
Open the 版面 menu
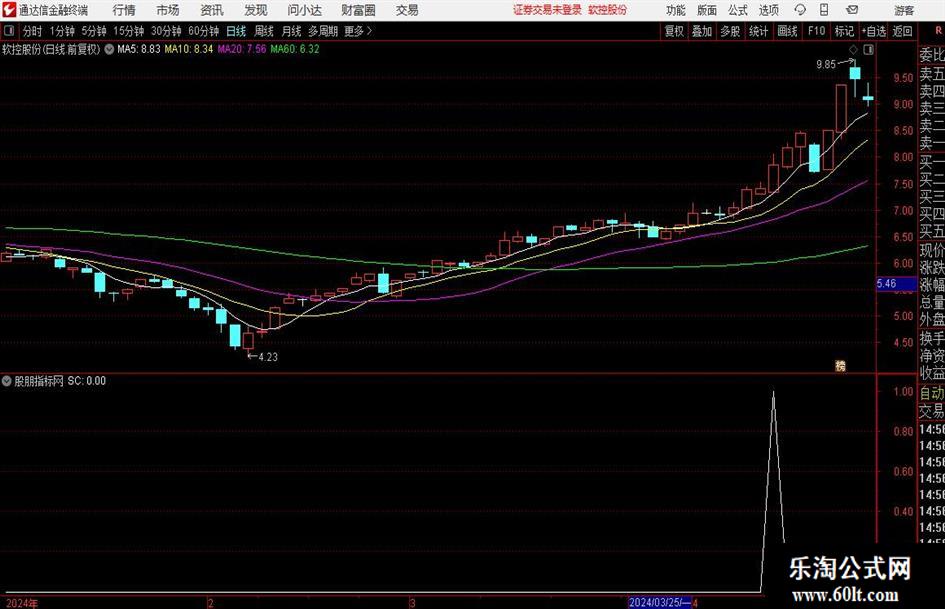pyautogui.click(x=707, y=10)
